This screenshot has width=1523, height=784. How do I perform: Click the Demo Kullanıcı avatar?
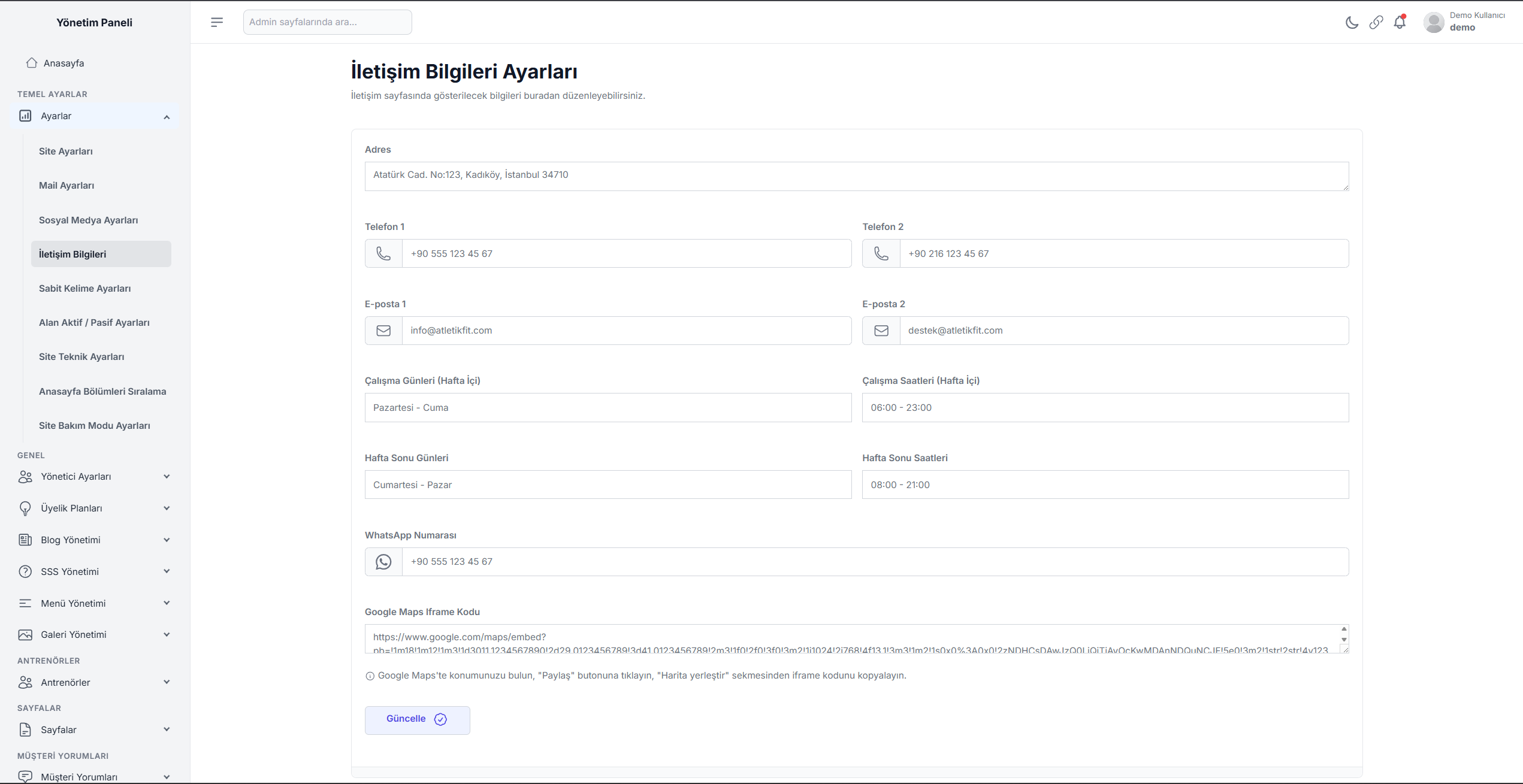pos(1434,22)
